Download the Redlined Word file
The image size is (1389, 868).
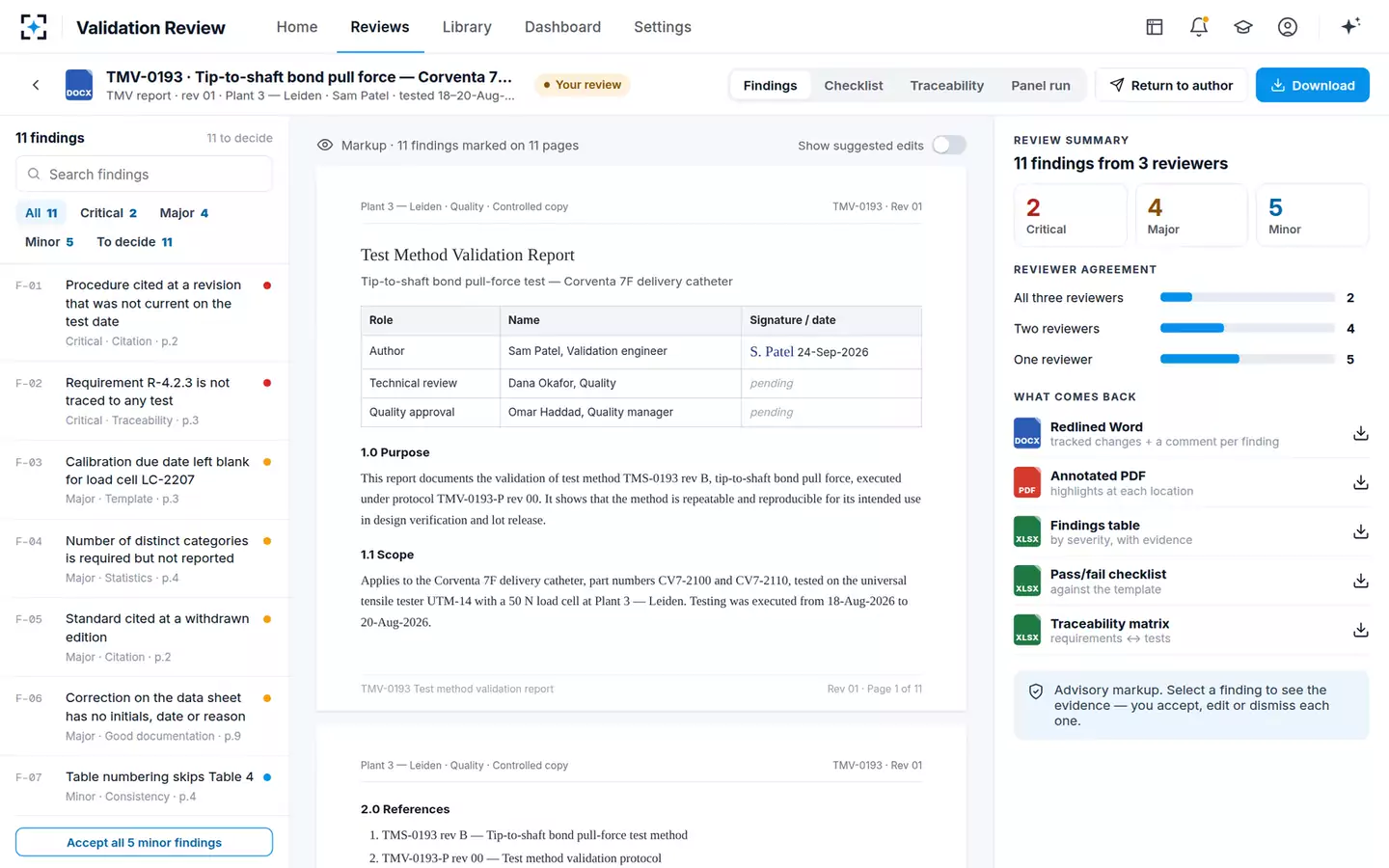tap(1360, 434)
